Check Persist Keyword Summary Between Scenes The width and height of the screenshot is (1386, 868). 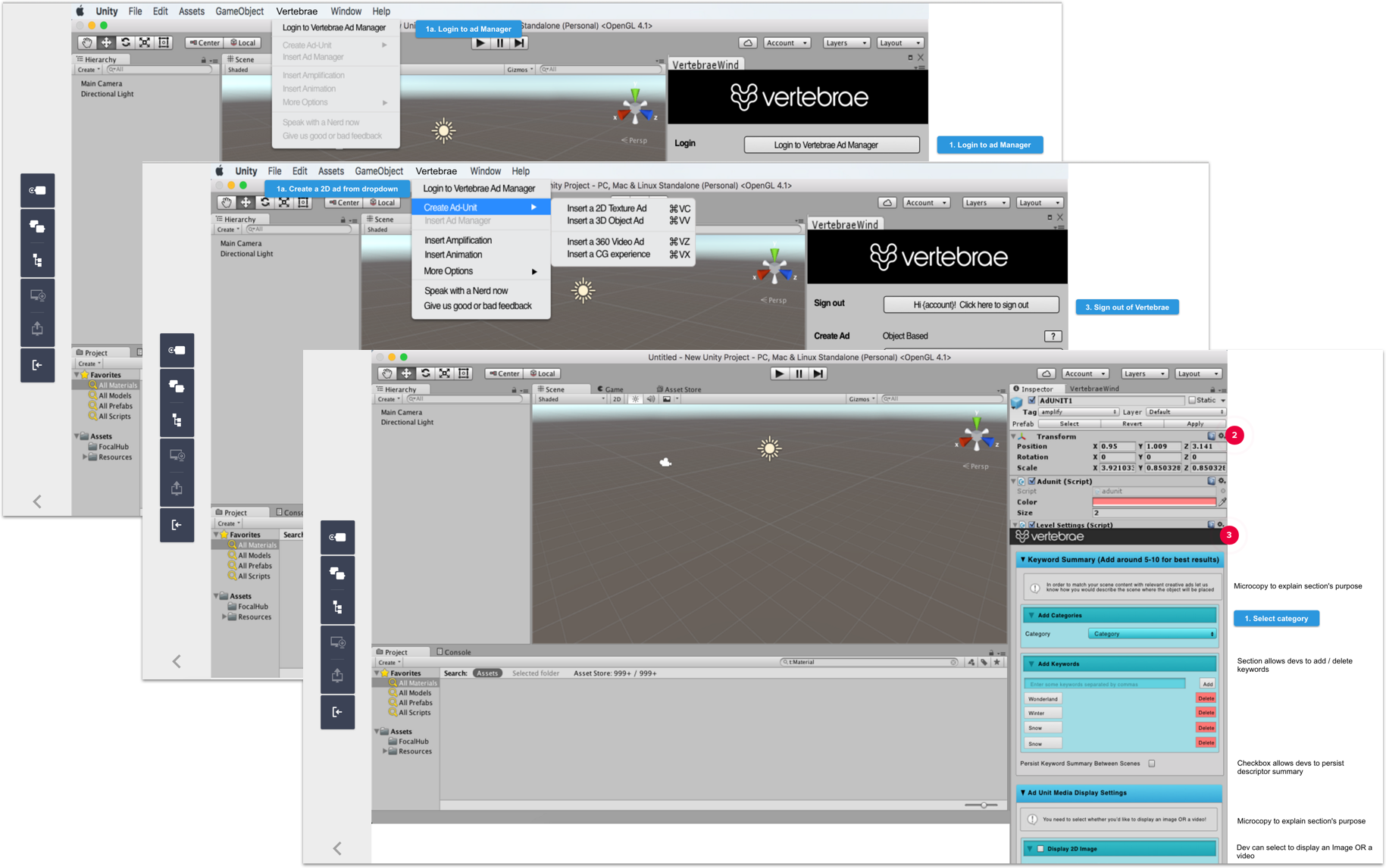pyautogui.click(x=1152, y=763)
